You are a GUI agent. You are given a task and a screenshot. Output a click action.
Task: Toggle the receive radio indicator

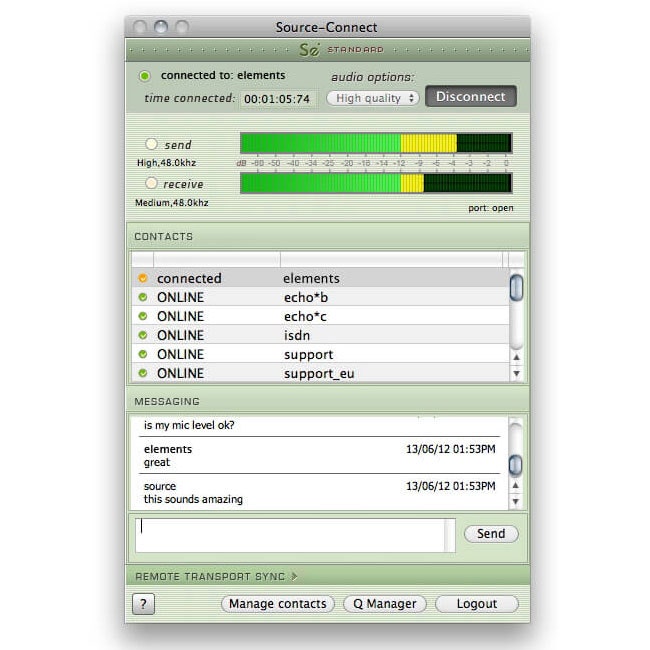coord(151,183)
